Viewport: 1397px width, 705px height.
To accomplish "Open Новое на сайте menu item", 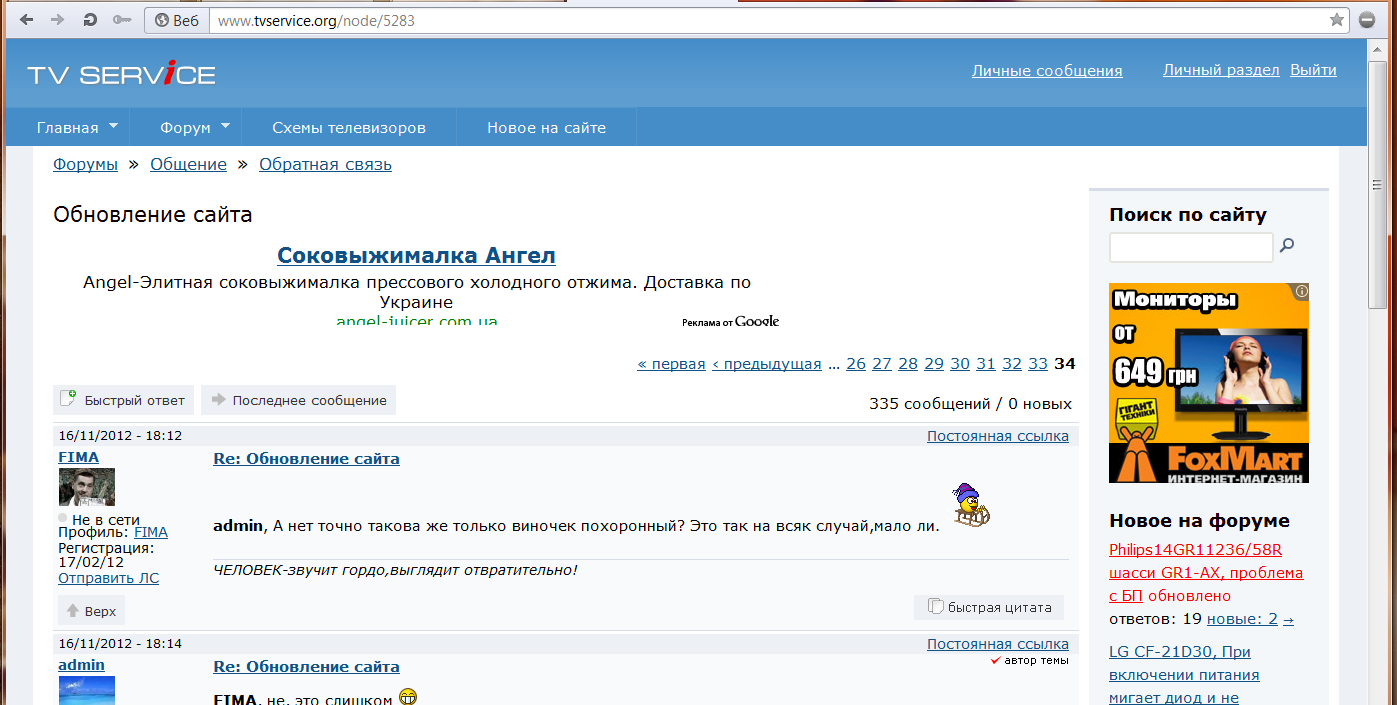I will pos(546,127).
